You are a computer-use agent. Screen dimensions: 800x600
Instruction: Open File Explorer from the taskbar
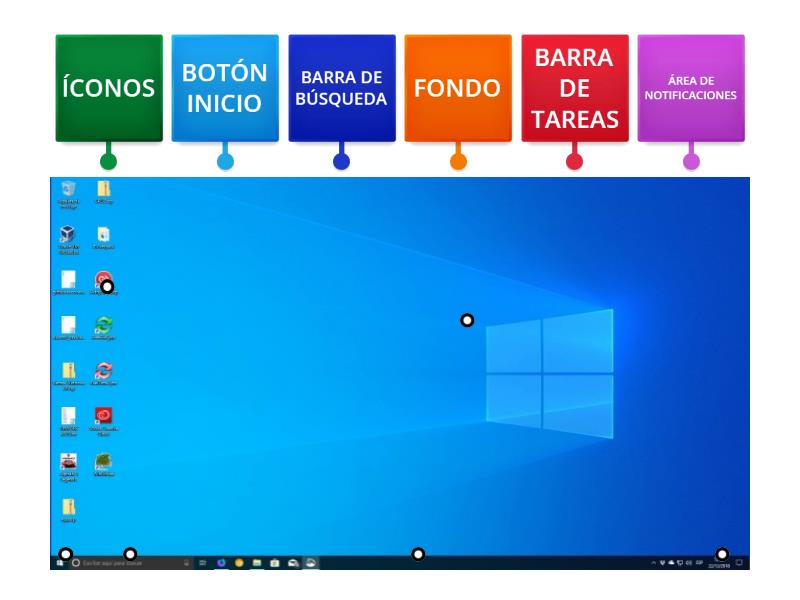click(256, 561)
